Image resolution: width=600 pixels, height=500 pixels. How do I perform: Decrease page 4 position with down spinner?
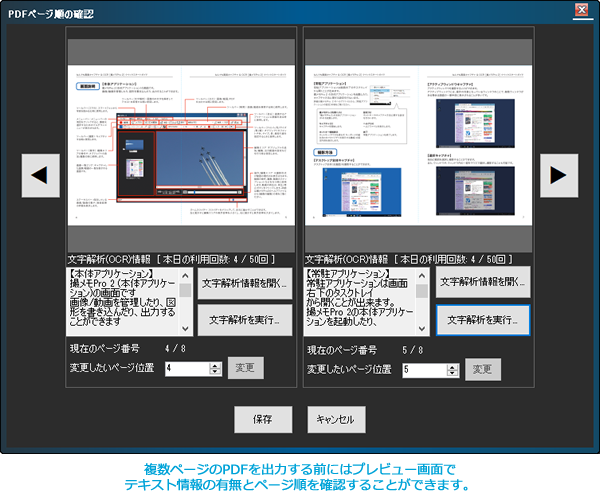(215, 372)
